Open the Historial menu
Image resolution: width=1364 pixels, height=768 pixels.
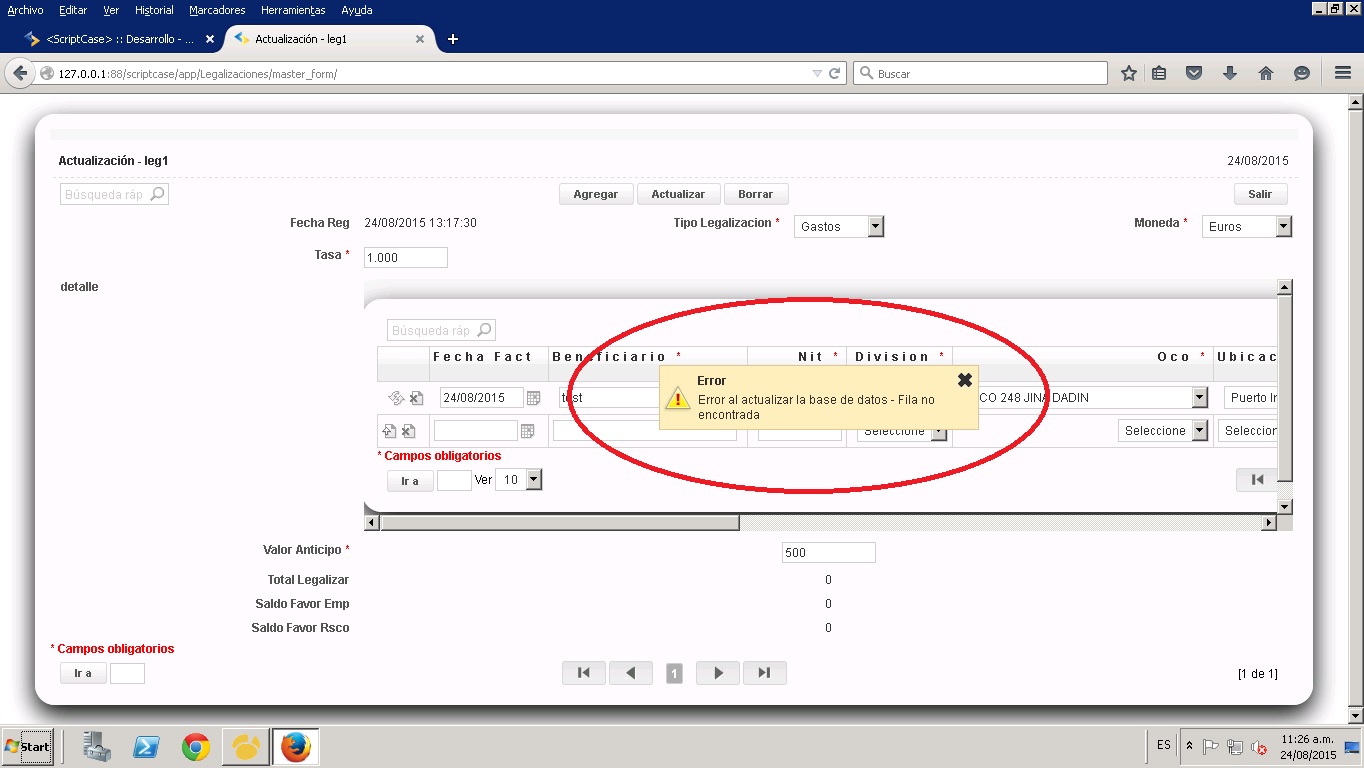[154, 10]
